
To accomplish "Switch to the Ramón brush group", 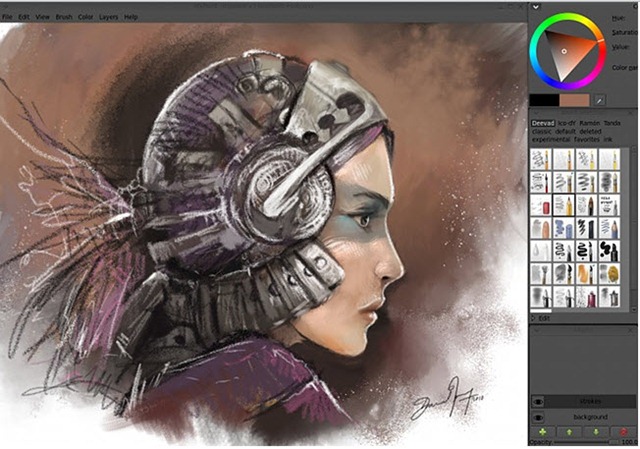I will [590, 123].
